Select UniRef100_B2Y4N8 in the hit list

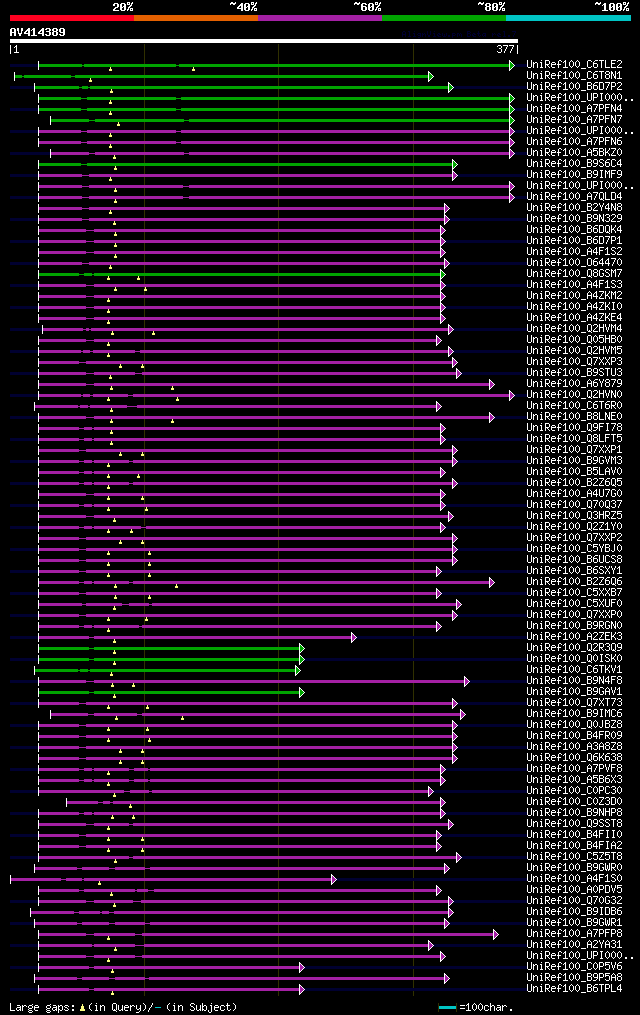tap(574, 208)
